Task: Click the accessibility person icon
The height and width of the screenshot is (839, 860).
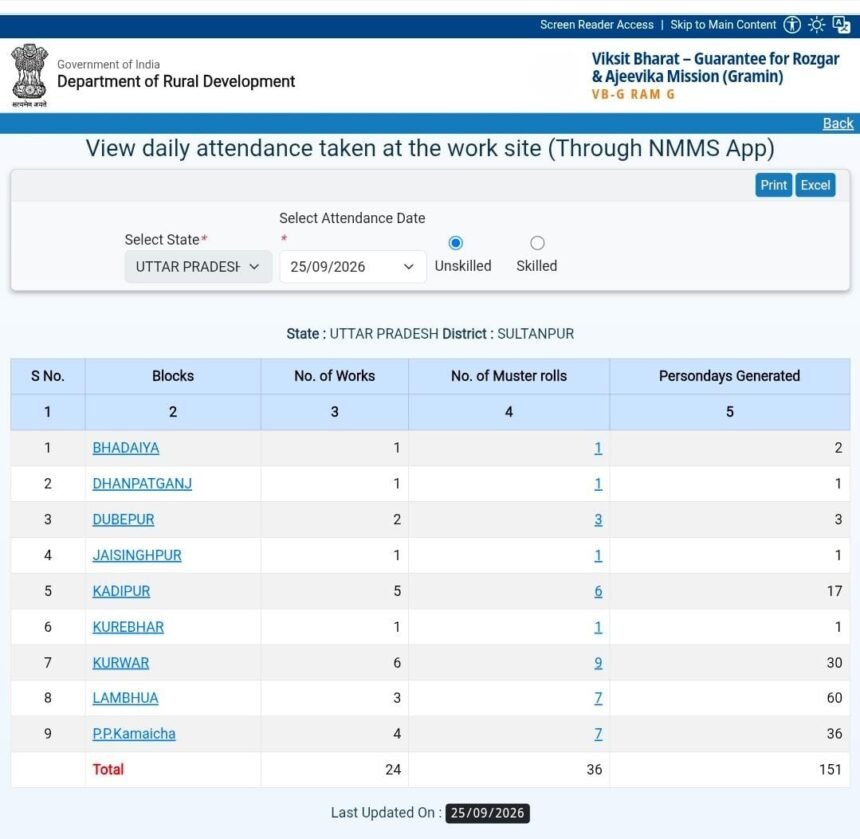Action: (x=791, y=25)
